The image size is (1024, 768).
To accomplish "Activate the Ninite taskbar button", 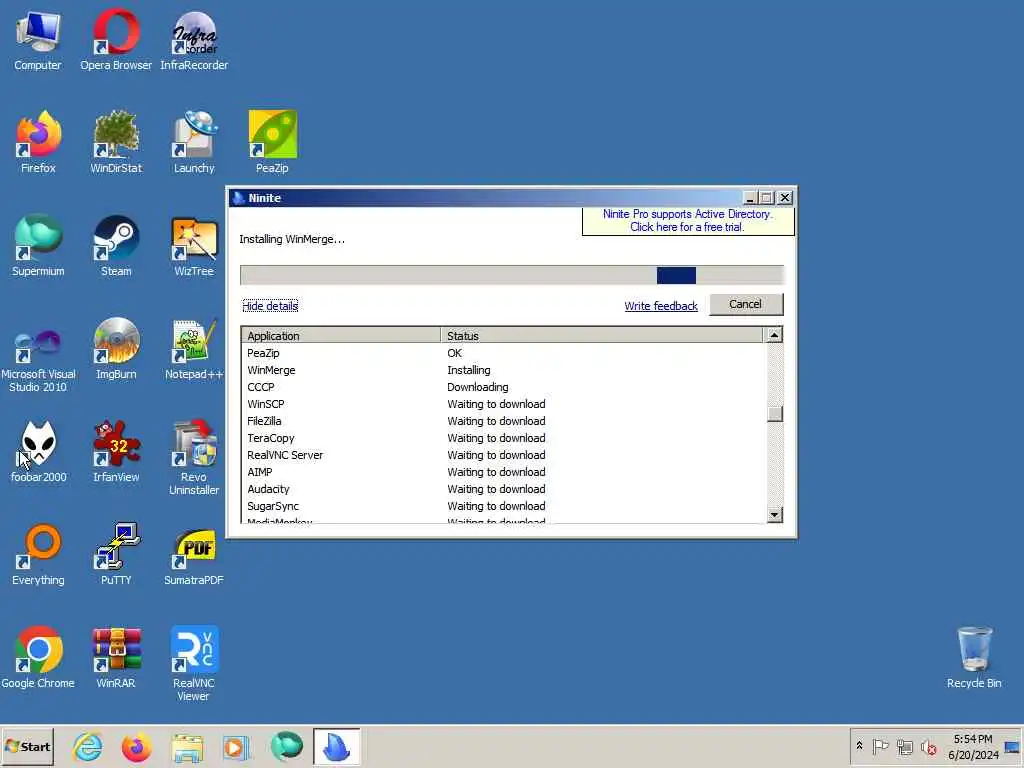I will point(336,746).
